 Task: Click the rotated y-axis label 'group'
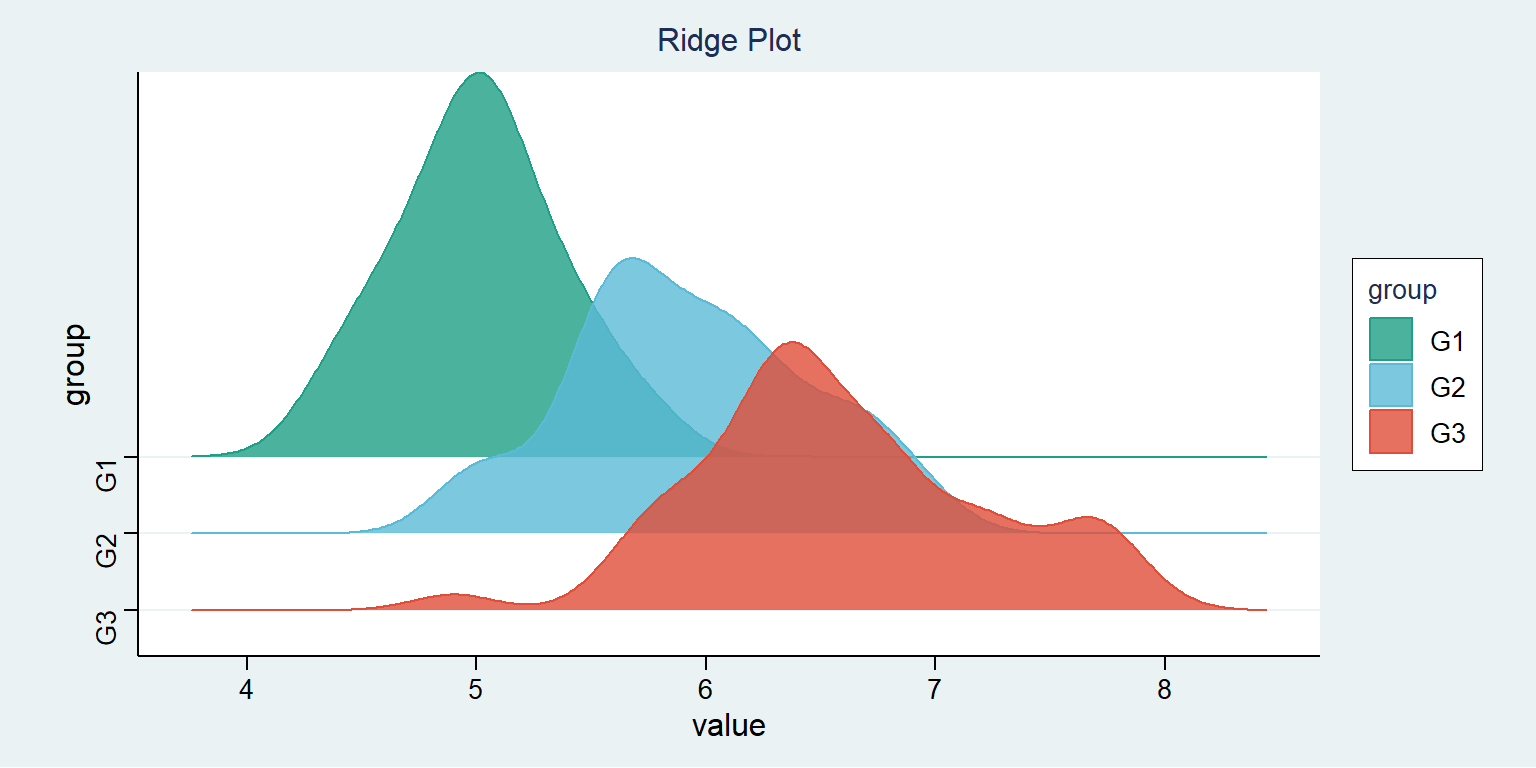pos(76,364)
